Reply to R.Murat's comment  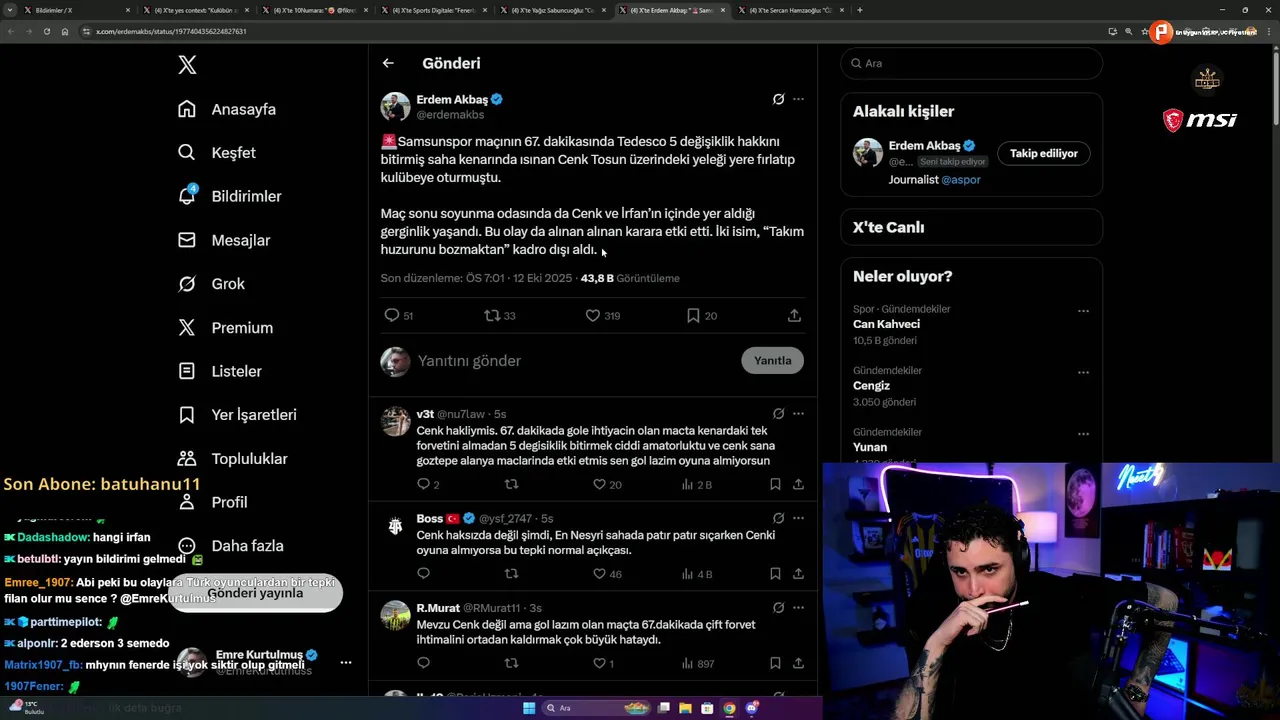[x=423, y=663]
